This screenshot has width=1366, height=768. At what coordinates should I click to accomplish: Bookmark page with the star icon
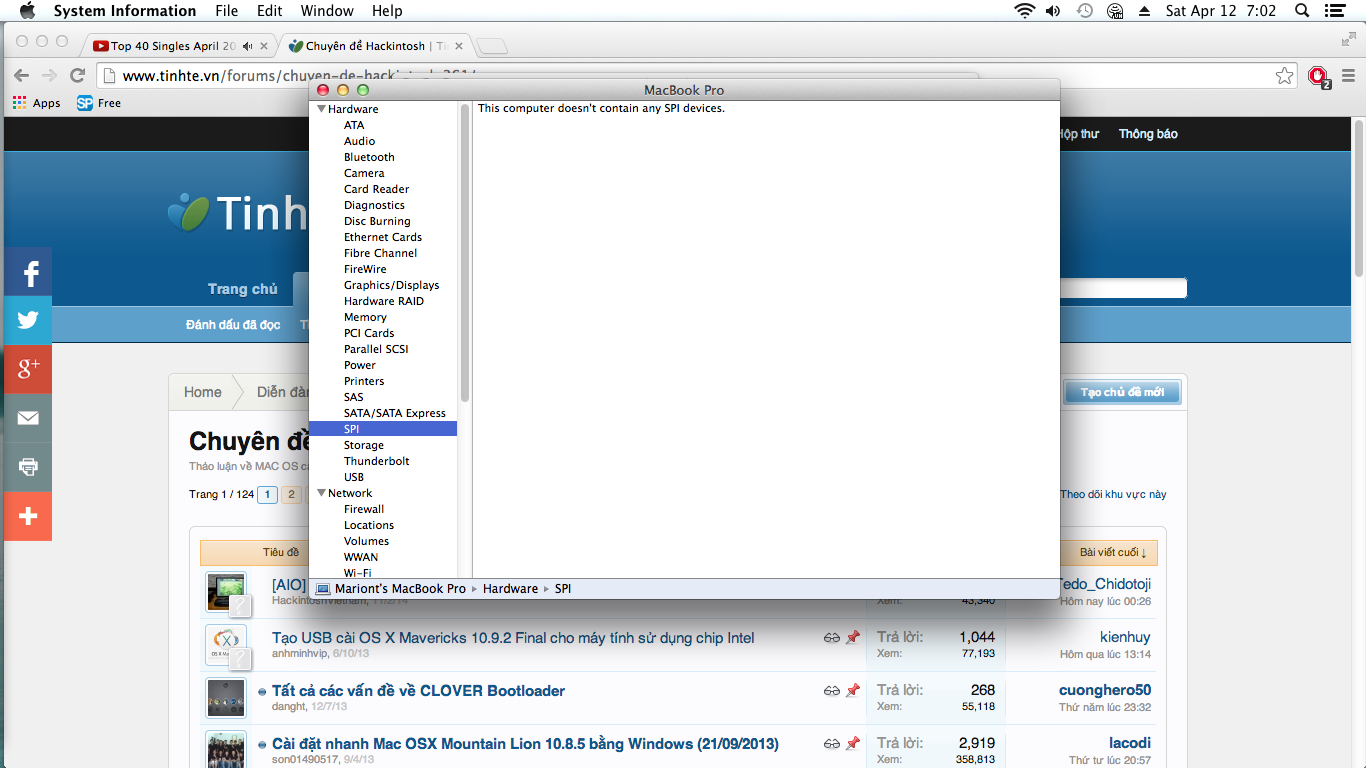[1284, 76]
